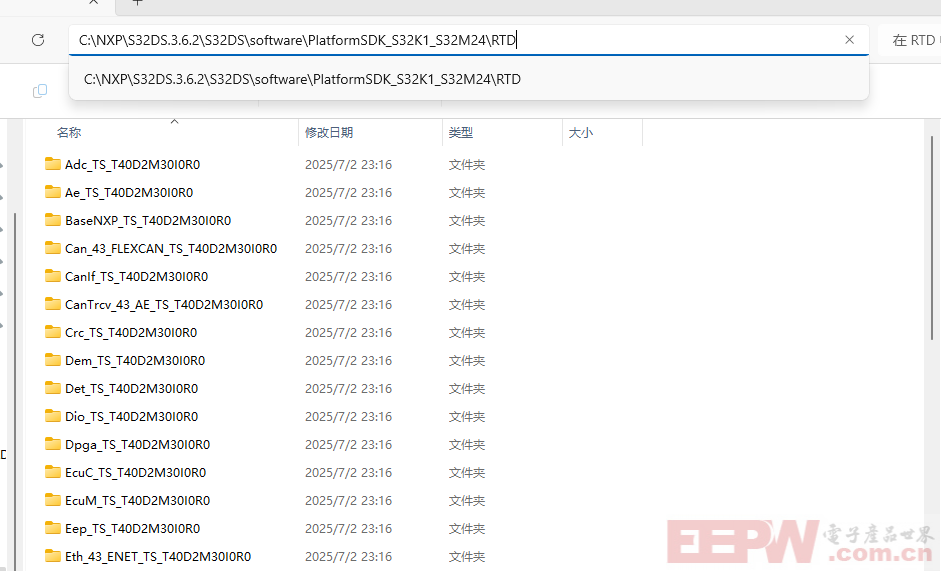The height and width of the screenshot is (571, 941).
Task: Sort by the 大小 column header
Action: pyautogui.click(x=581, y=133)
